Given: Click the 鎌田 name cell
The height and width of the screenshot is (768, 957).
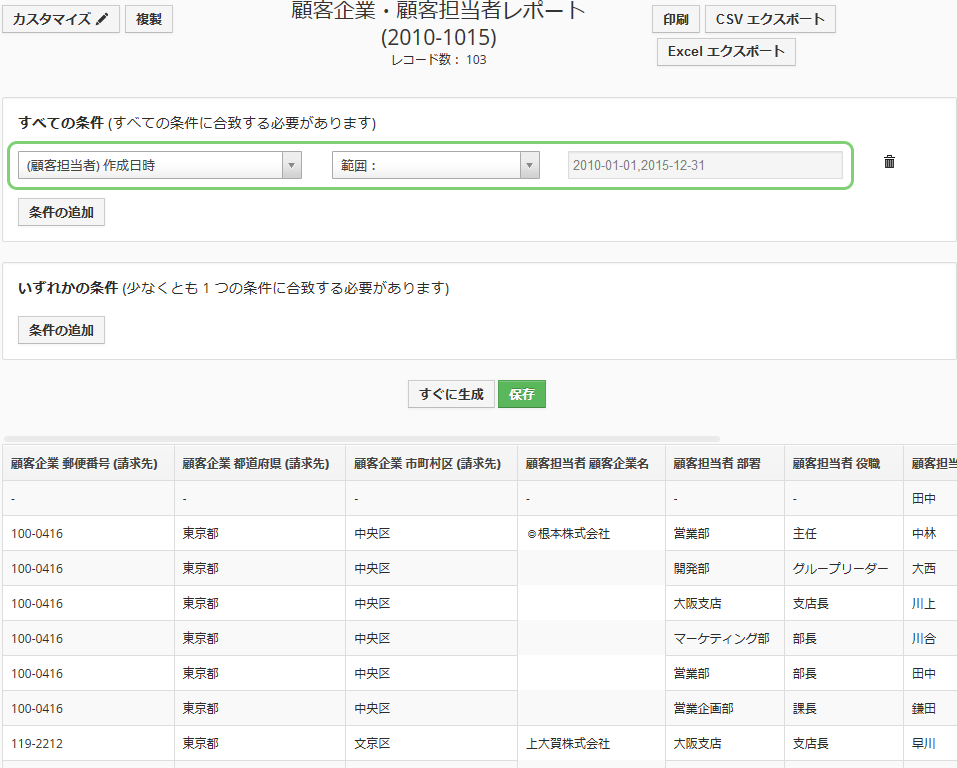Looking at the screenshot, I should [x=930, y=708].
